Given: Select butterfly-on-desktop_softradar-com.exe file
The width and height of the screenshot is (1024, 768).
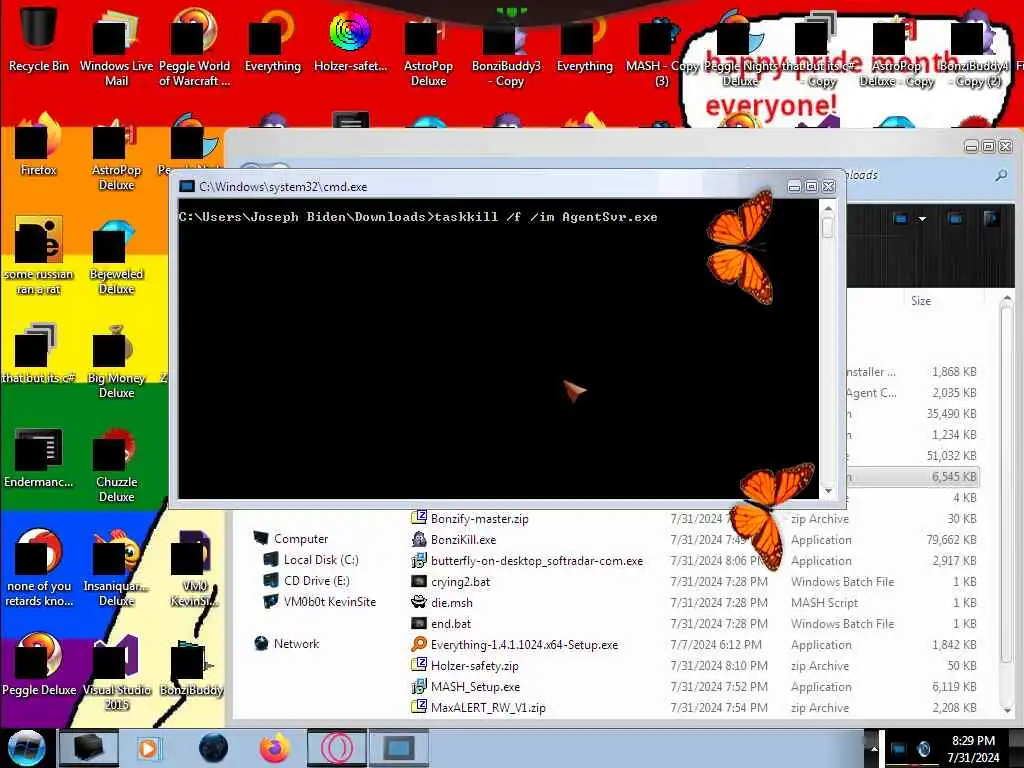Looking at the screenshot, I should point(536,560).
